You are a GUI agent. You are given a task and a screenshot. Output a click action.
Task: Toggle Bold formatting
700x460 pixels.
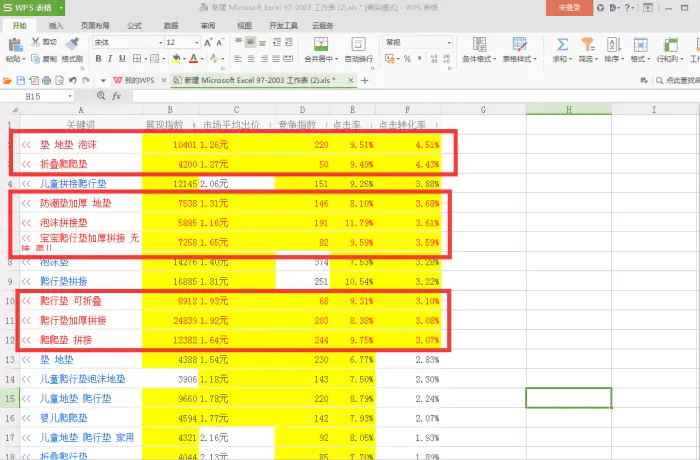[x=98, y=59]
